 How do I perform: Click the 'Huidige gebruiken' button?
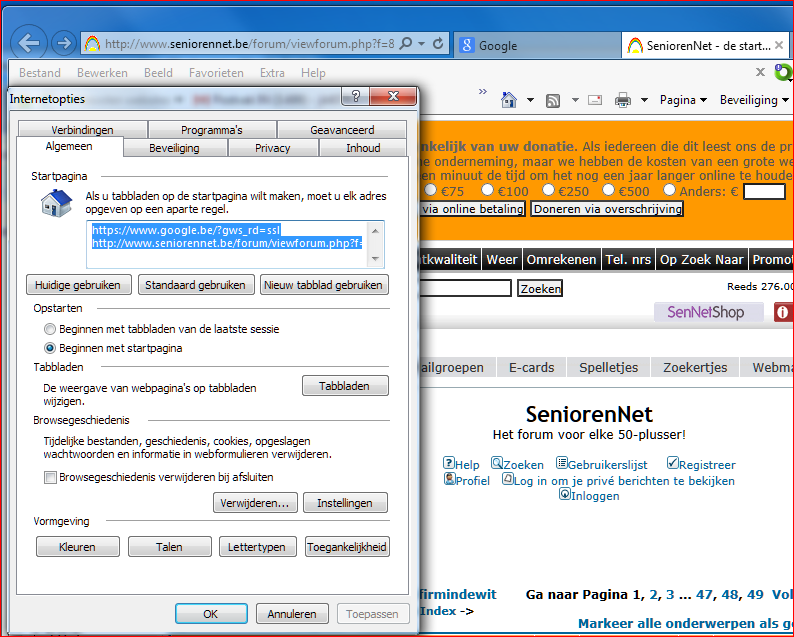tap(77, 285)
